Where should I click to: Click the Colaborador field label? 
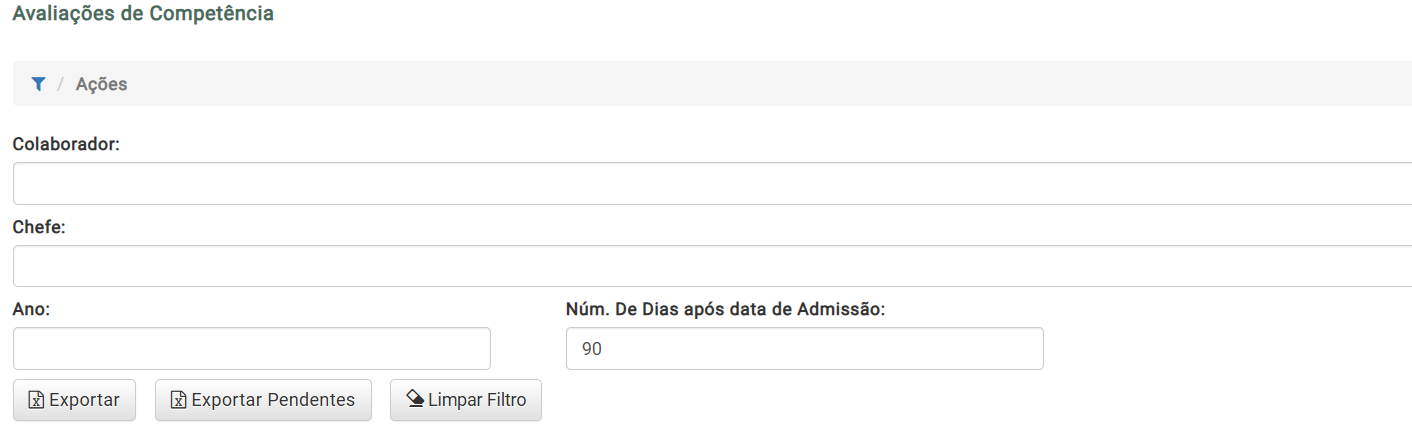pyautogui.click(x=66, y=144)
